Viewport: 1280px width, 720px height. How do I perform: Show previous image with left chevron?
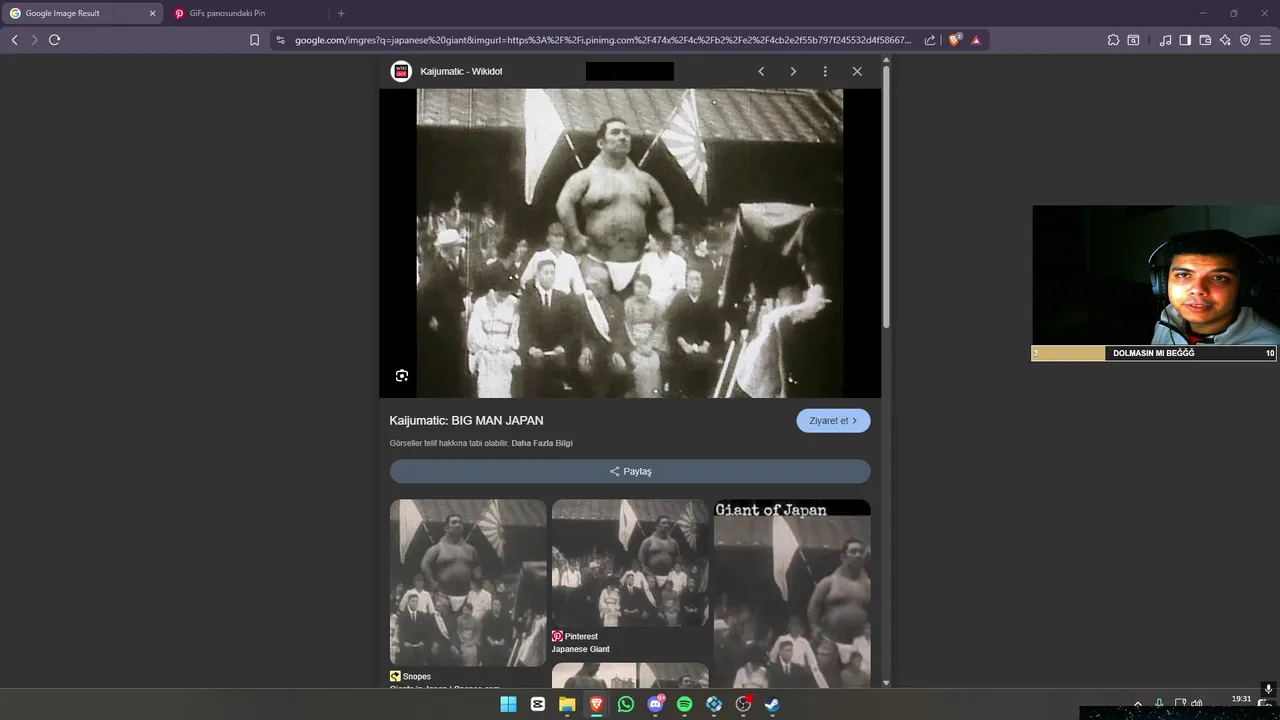click(761, 71)
